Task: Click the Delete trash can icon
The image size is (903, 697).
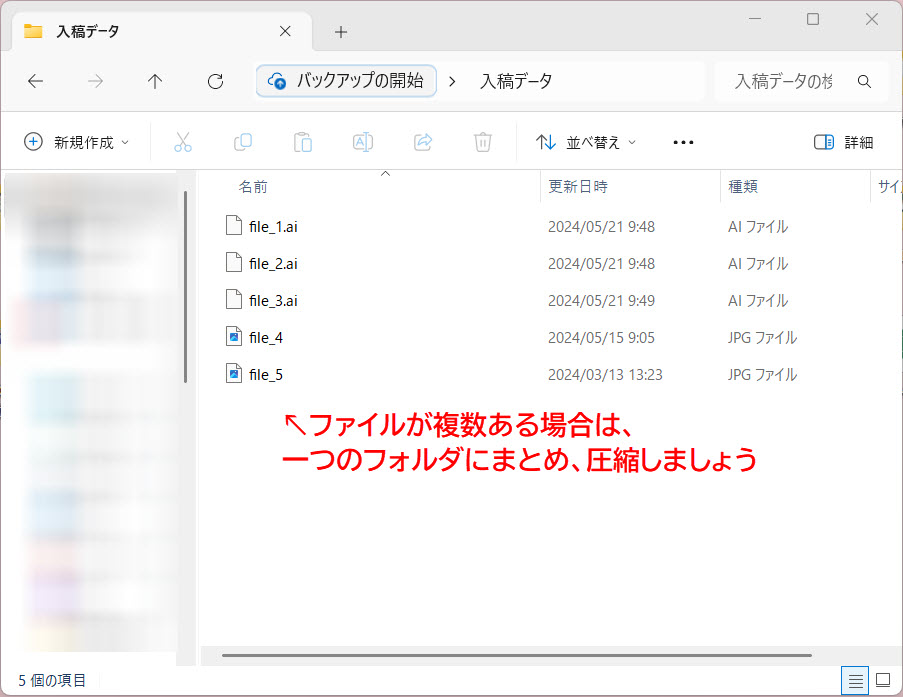Action: [483, 142]
